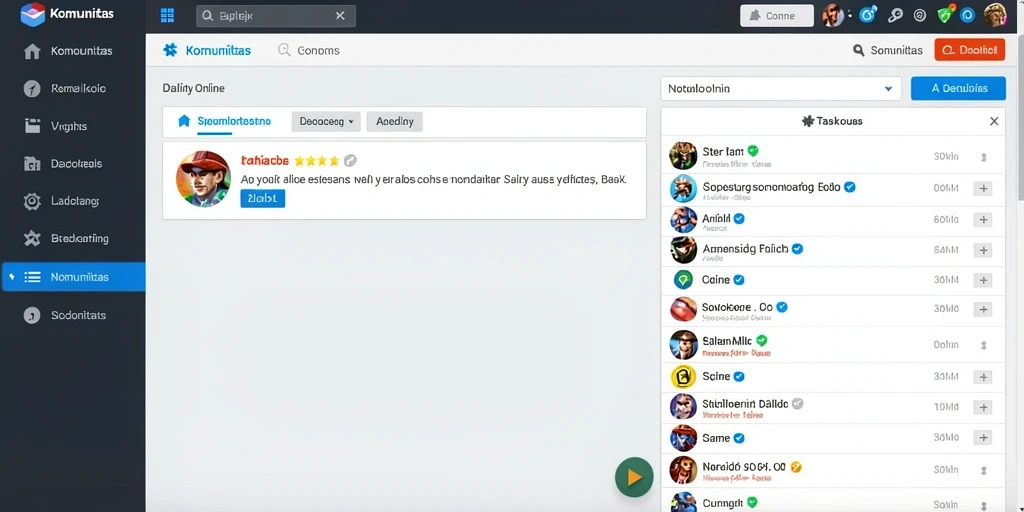Image resolution: width=1024 pixels, height=512 pixels.
Task: Click plus button on Sopesturgsonomoafog row
Action: pos(982,189)
